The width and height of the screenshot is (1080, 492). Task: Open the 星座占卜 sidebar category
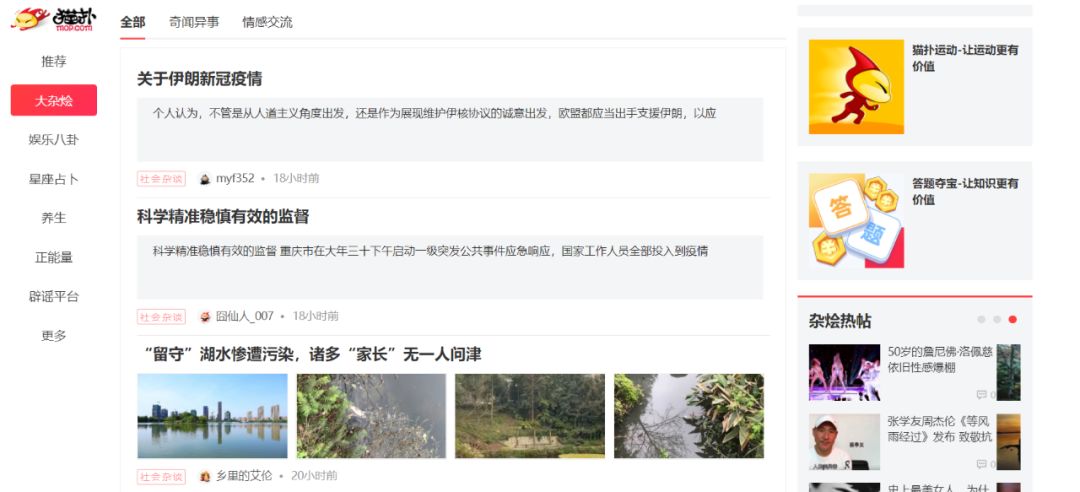point(54,179)
